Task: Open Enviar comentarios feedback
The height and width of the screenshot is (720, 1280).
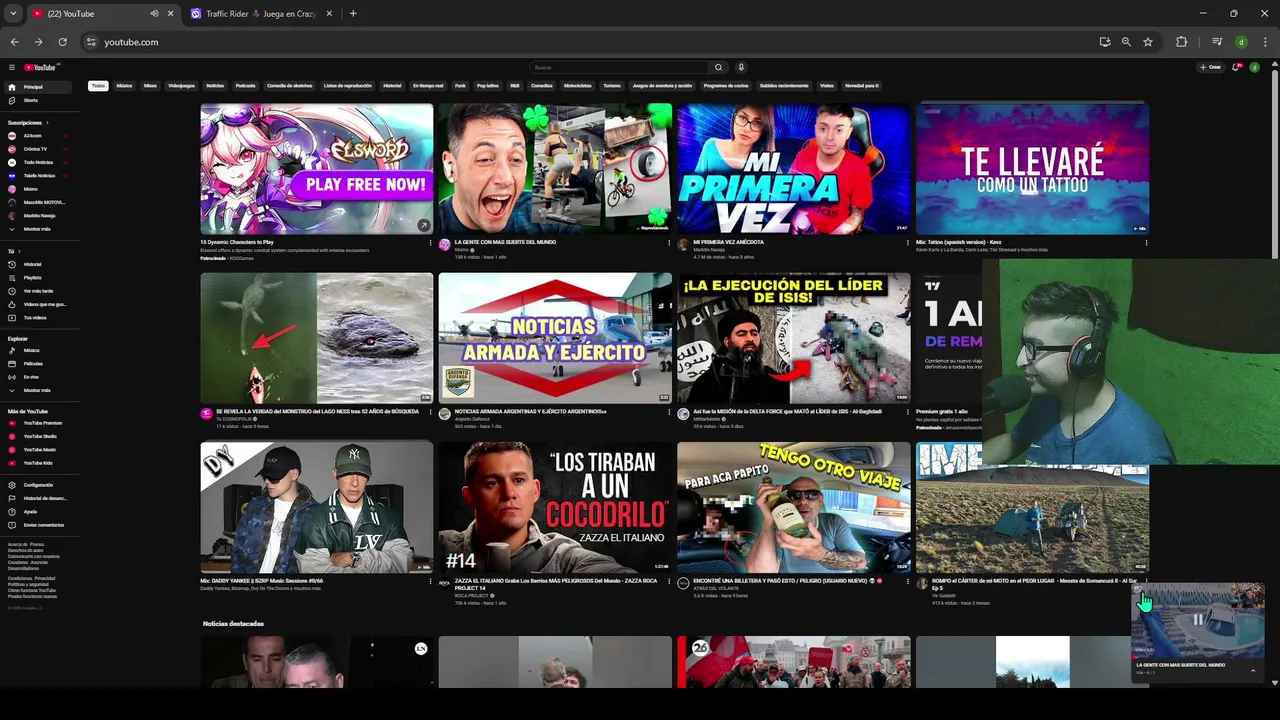Action: pos(38,524)
